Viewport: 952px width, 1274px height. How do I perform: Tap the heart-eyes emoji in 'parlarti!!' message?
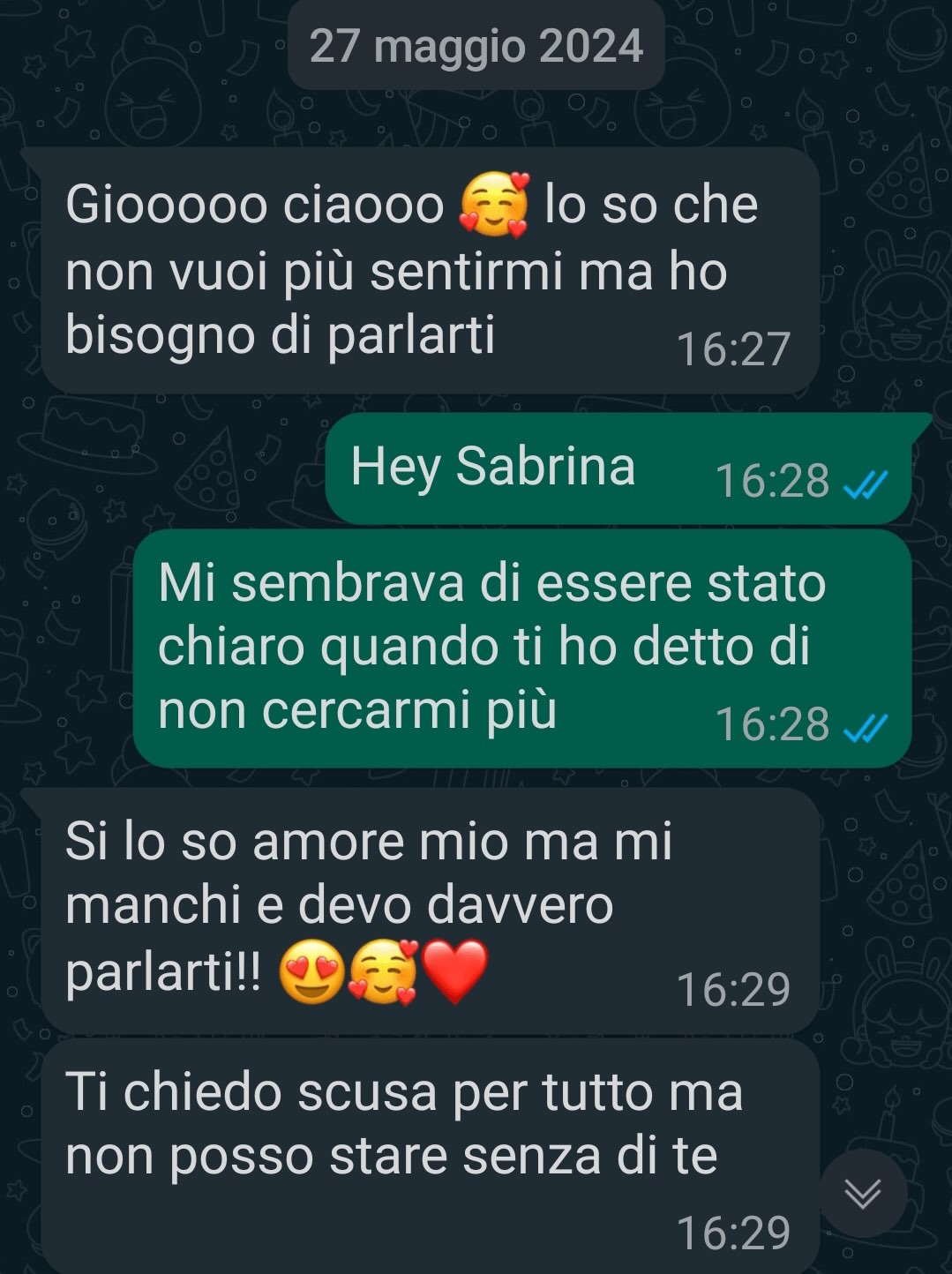pos(311,973)
